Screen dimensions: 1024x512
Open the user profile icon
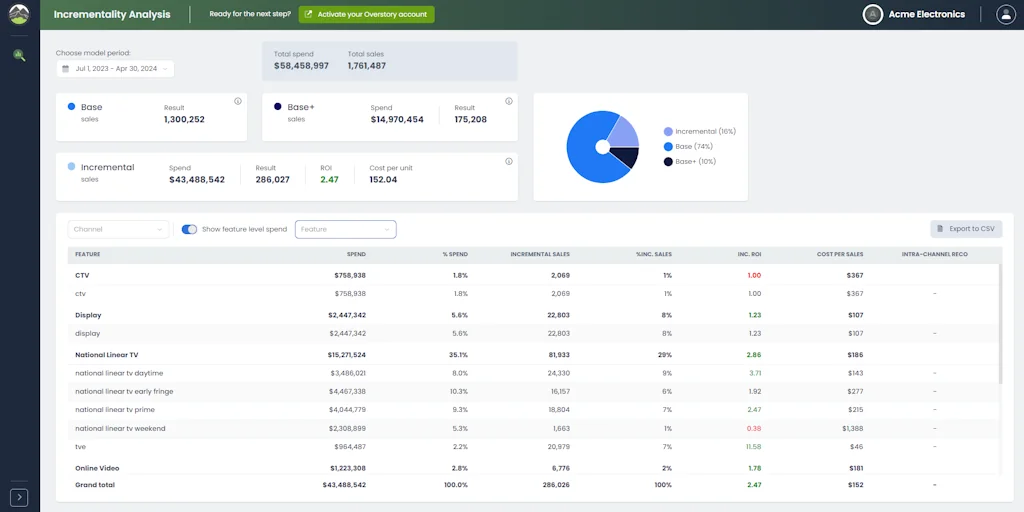pos(1005,14)
